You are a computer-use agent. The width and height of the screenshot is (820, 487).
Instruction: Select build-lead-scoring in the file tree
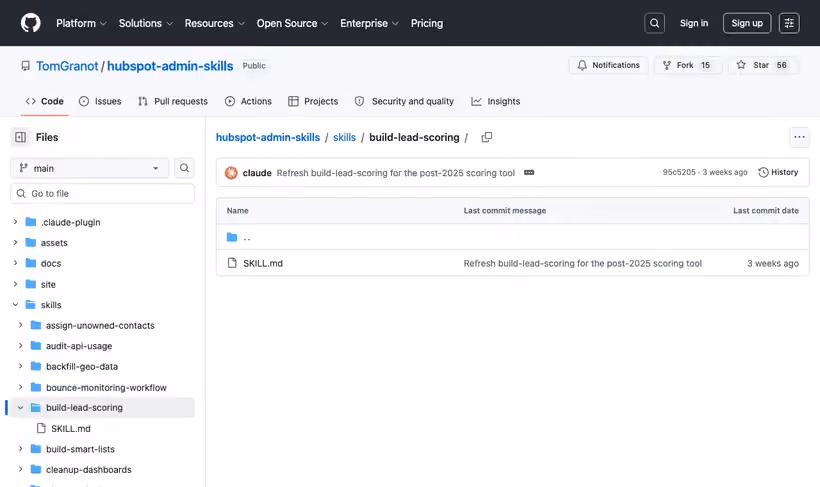point(84,407)
